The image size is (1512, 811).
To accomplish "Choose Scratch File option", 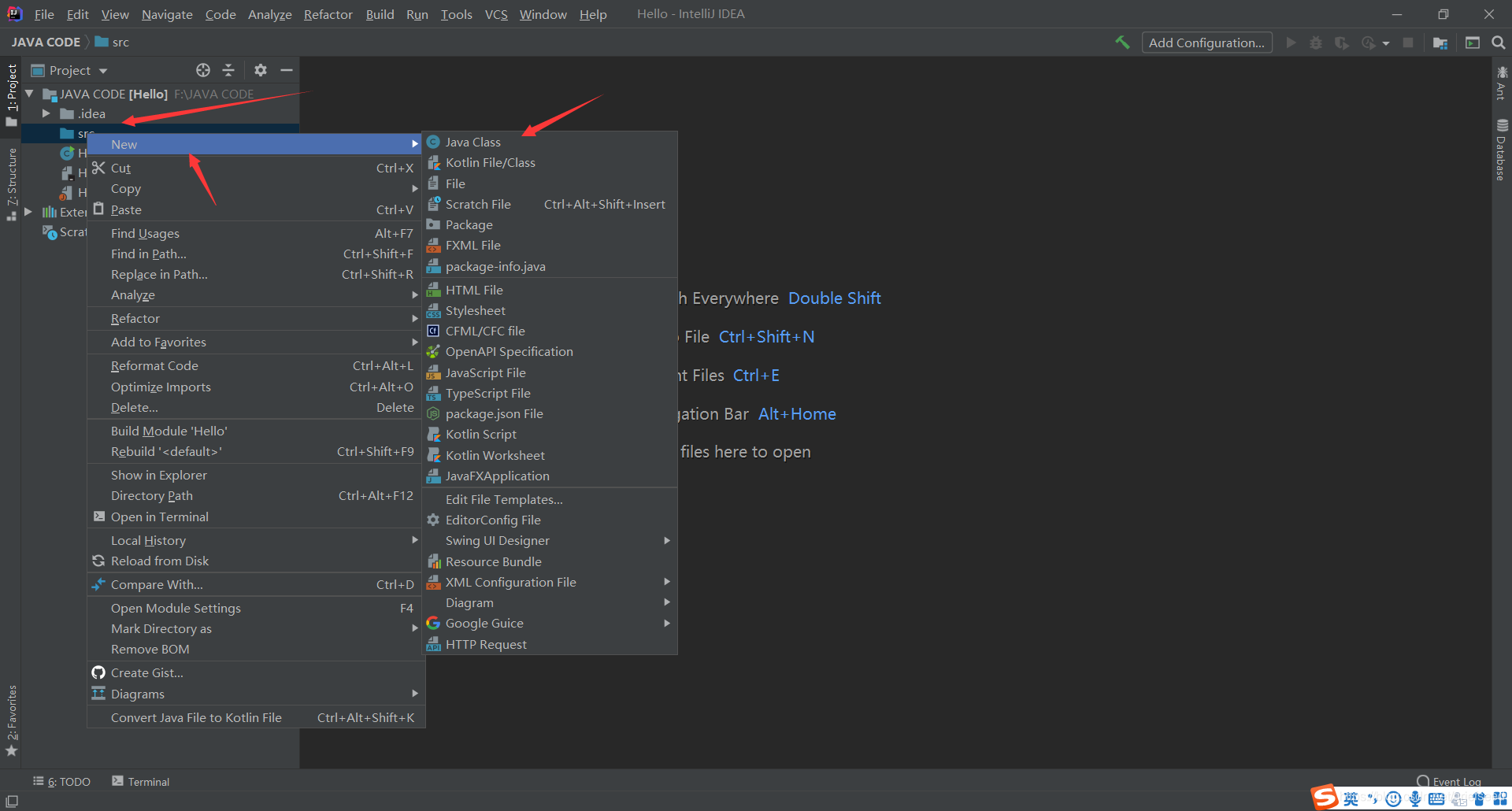I will [x=550, y=204].
